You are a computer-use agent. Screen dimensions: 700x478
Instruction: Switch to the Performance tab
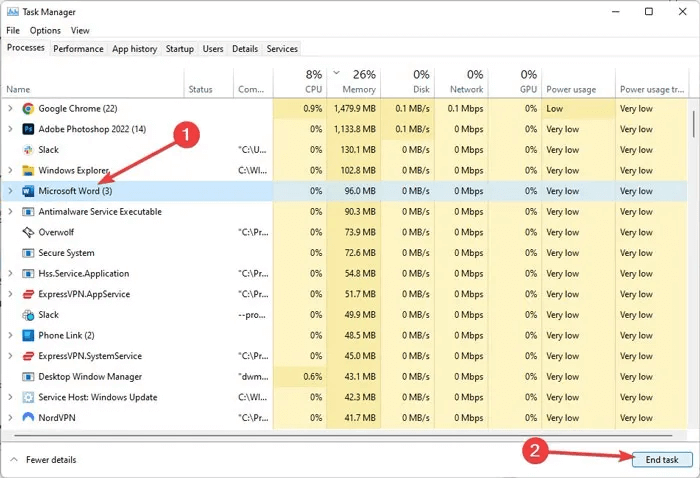click(78, 49)
